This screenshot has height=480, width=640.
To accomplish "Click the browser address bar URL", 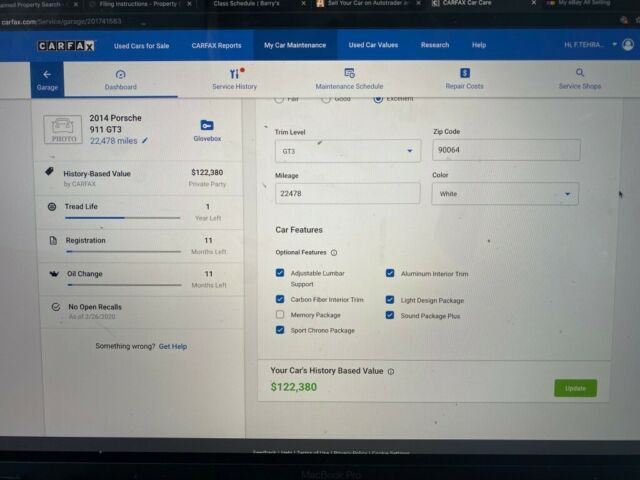I will (61, 21).
